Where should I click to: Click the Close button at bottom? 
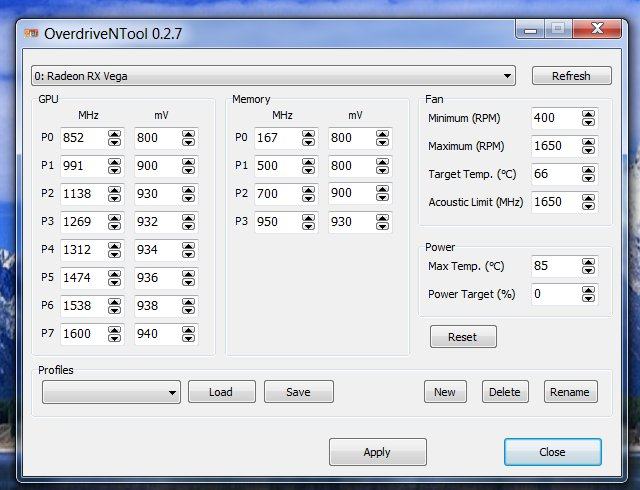click(553, 452)
